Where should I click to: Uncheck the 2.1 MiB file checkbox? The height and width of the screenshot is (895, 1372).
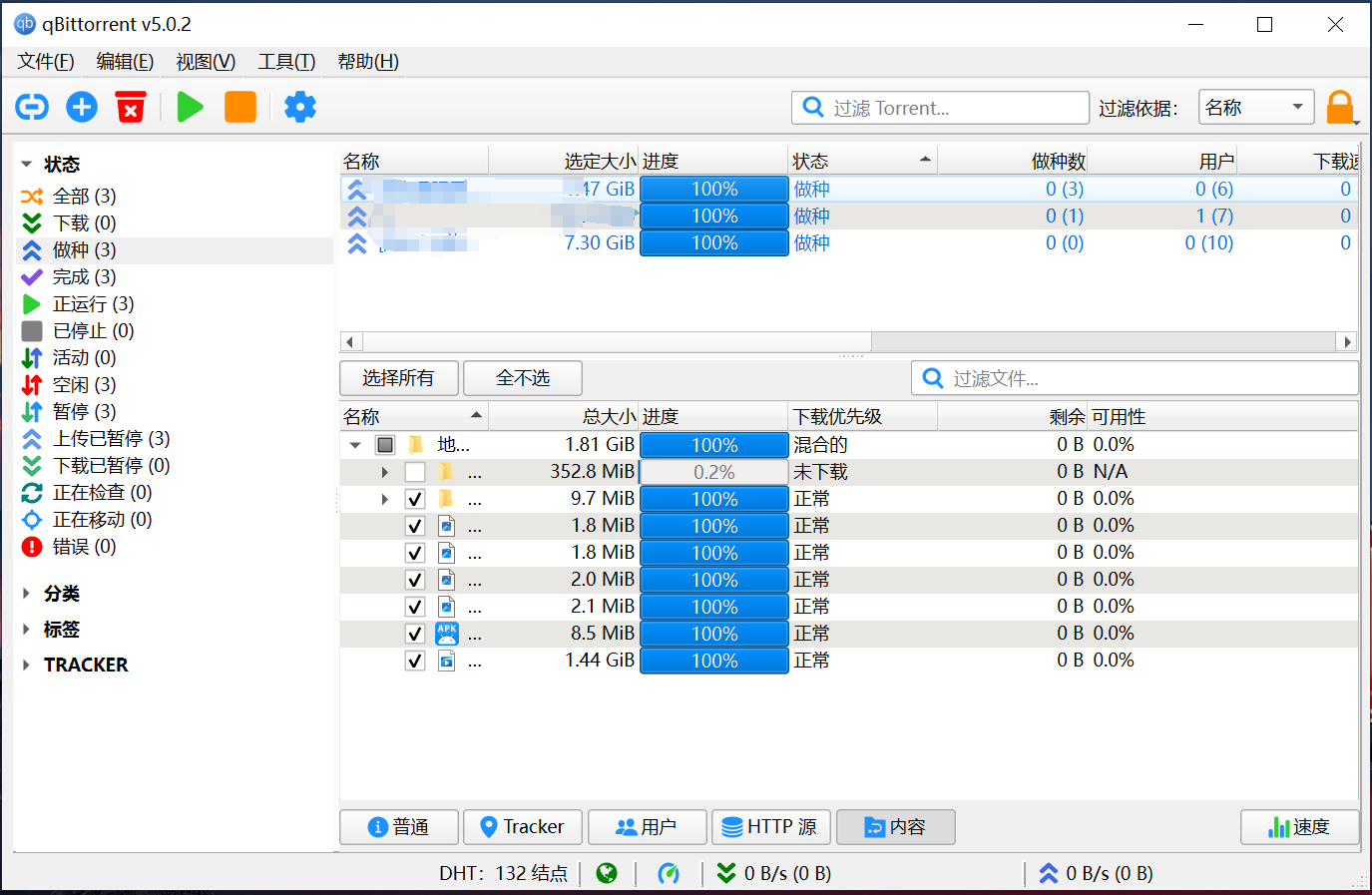pos(415,607)
